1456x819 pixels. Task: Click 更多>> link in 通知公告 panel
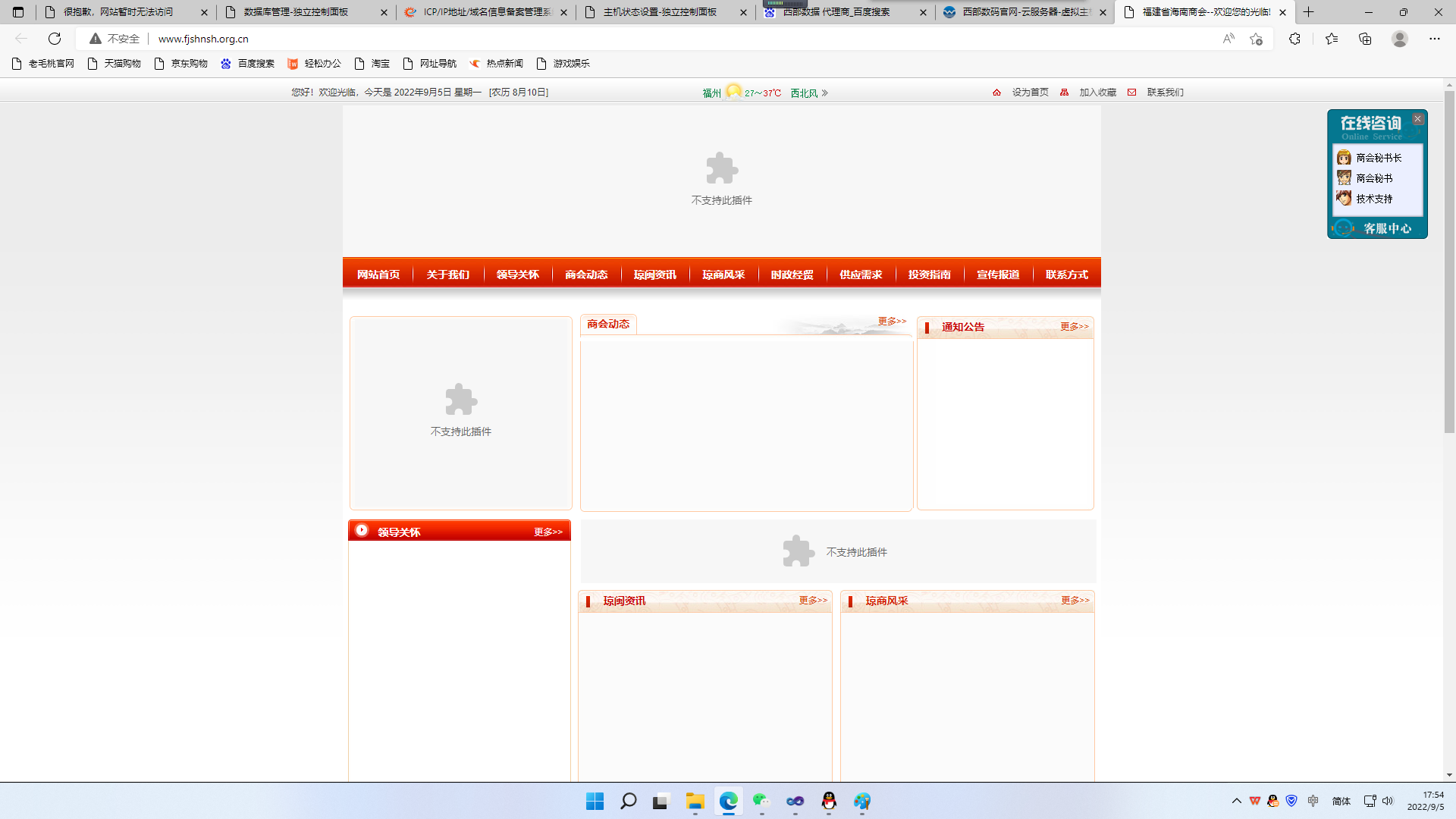click(1074, 327)
